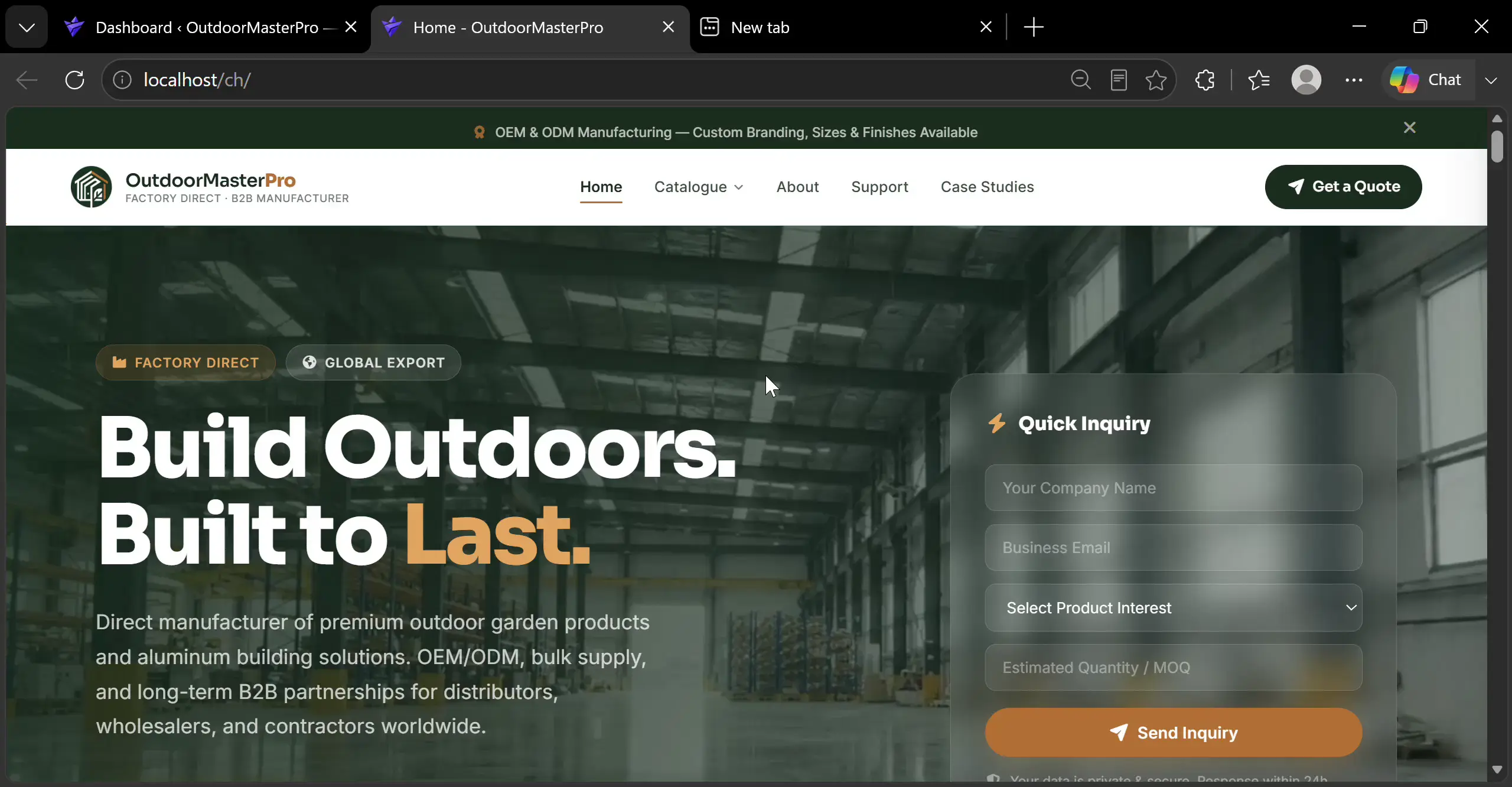
Task: Open the Support nav link
Action: (879, 187)
